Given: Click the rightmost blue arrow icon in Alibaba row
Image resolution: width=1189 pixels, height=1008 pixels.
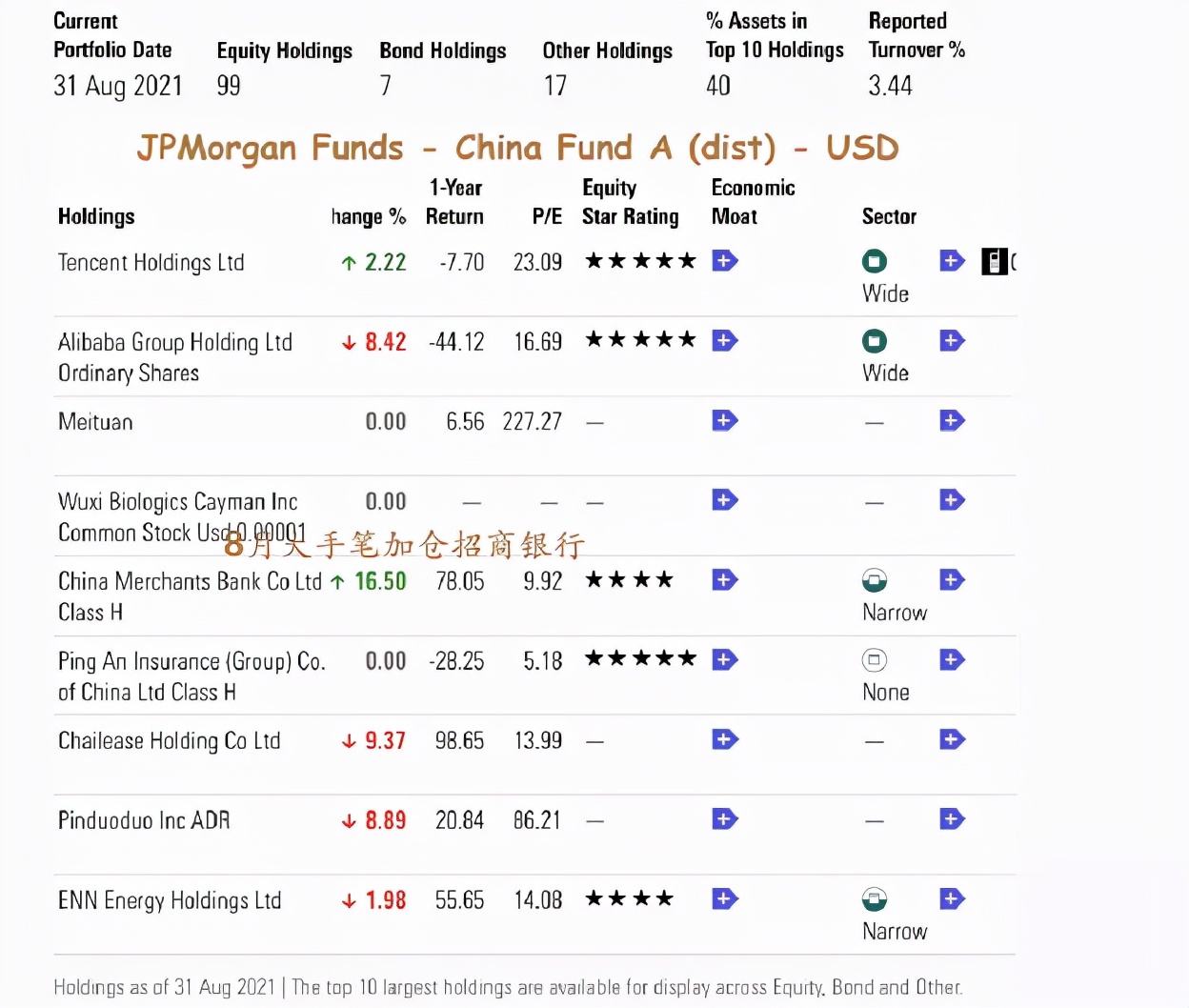Looking at the screenshot, I should point(952,341).
